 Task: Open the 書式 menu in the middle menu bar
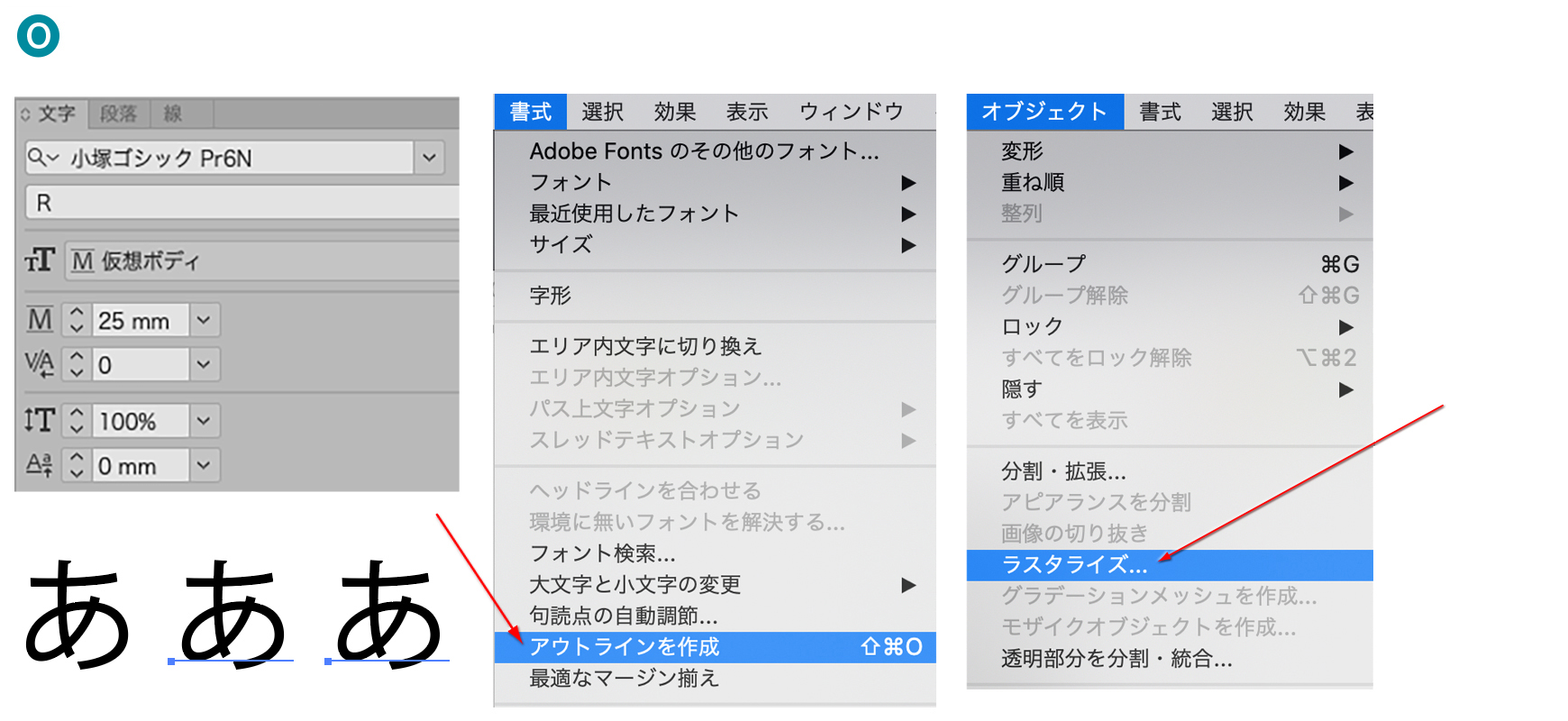click(531, 112)
